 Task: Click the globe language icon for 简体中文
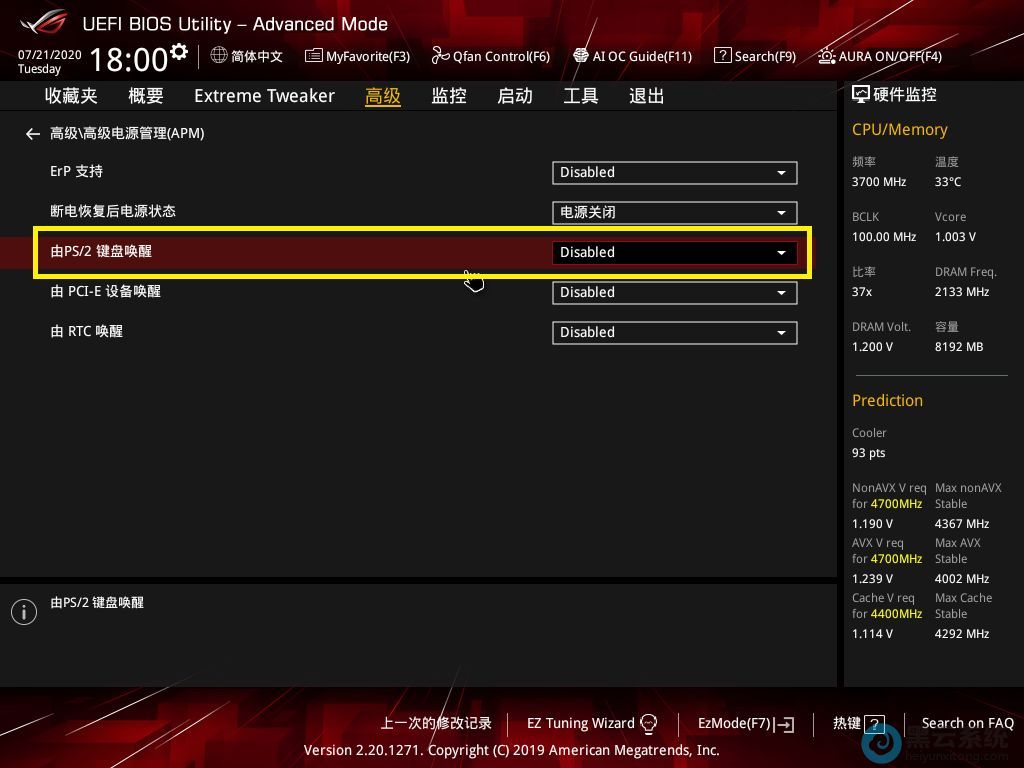click(x=219, y=56)
